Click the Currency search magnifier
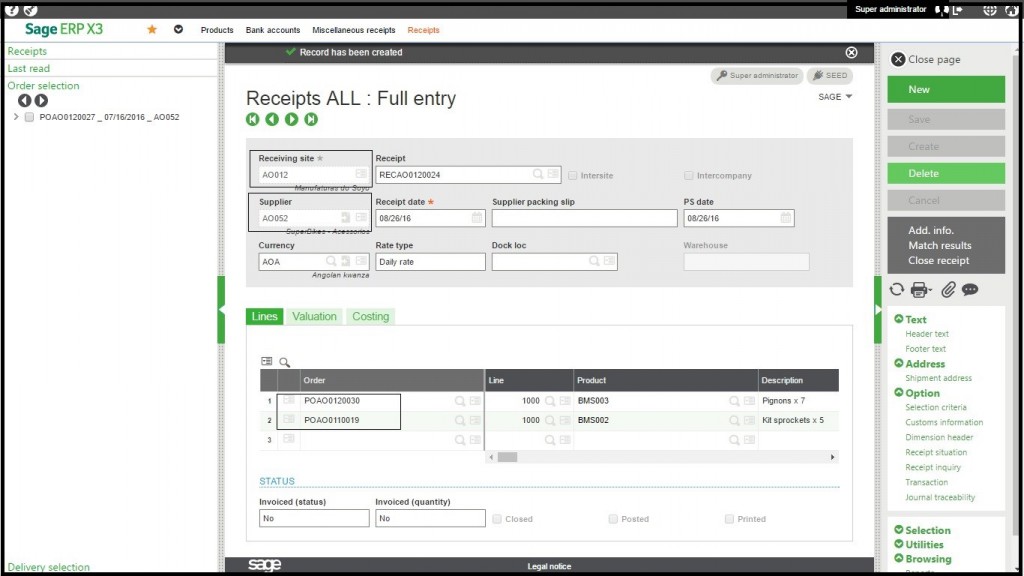The width and height of the screenshot is (1024, 576). click(331, 261)
